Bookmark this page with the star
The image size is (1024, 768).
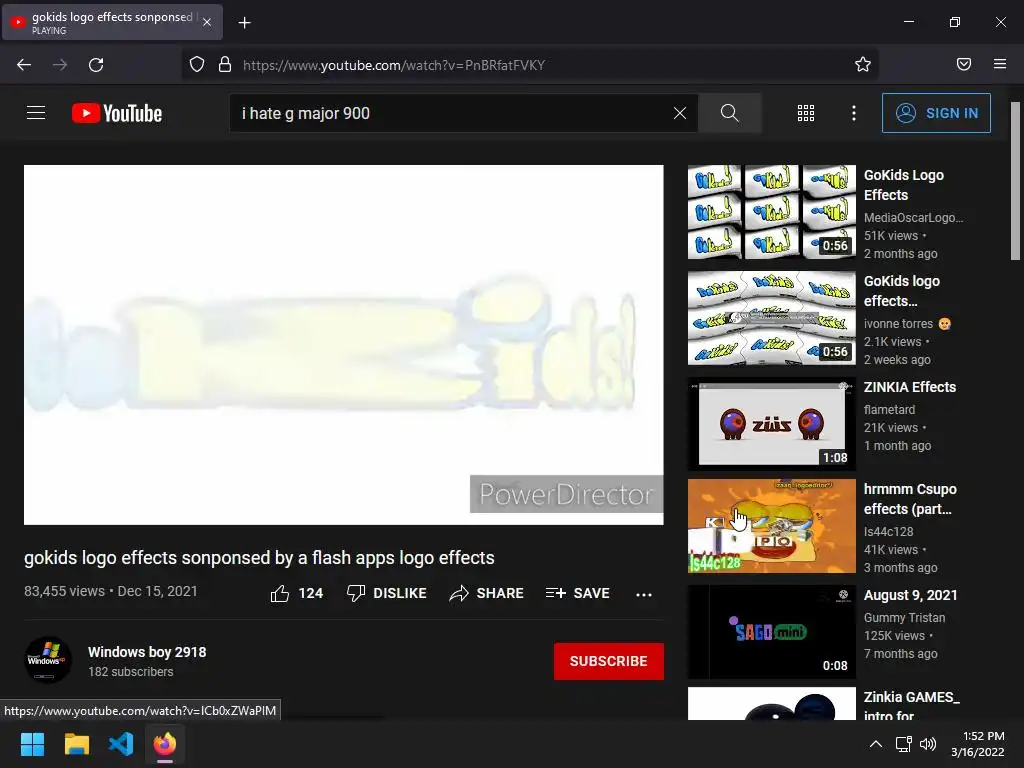[x=863, y=64]
